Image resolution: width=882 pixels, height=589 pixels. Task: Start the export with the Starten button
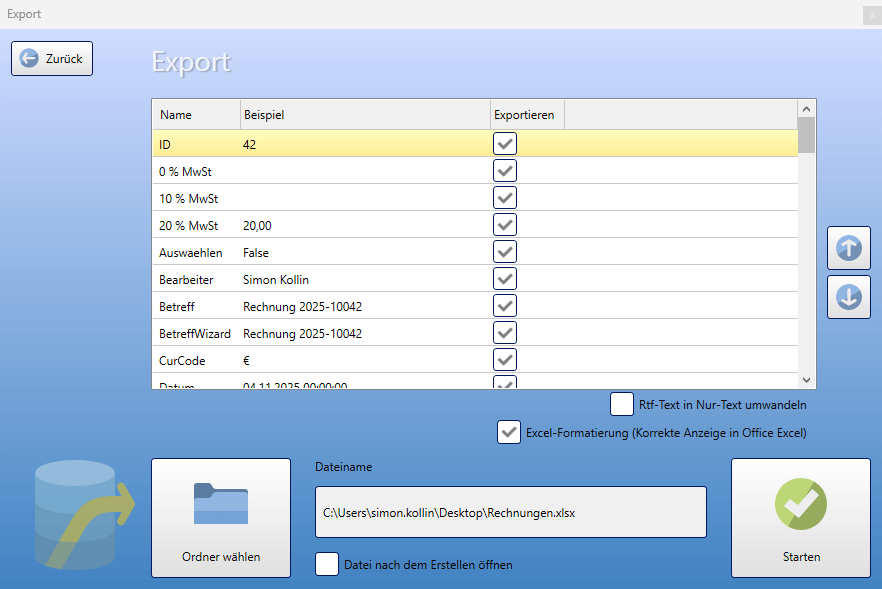800,518
